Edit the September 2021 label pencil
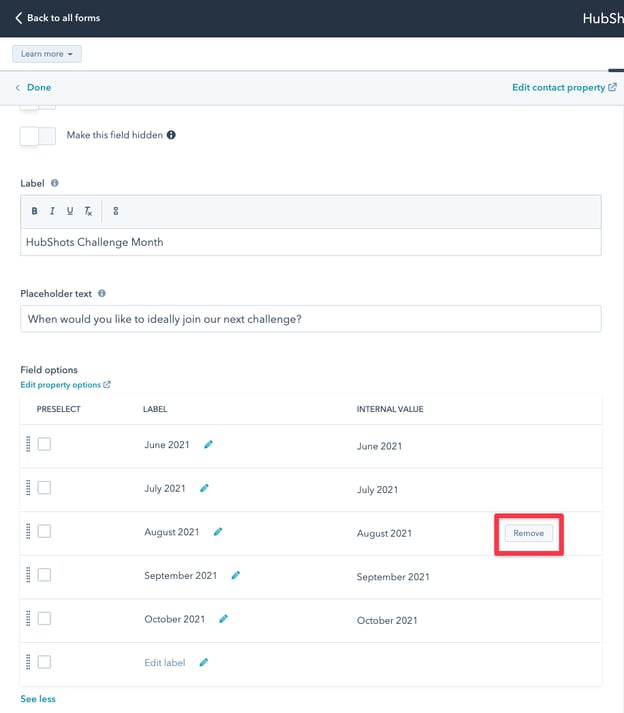Viewport: 624px width, 713px height. [x=236, y=576]
